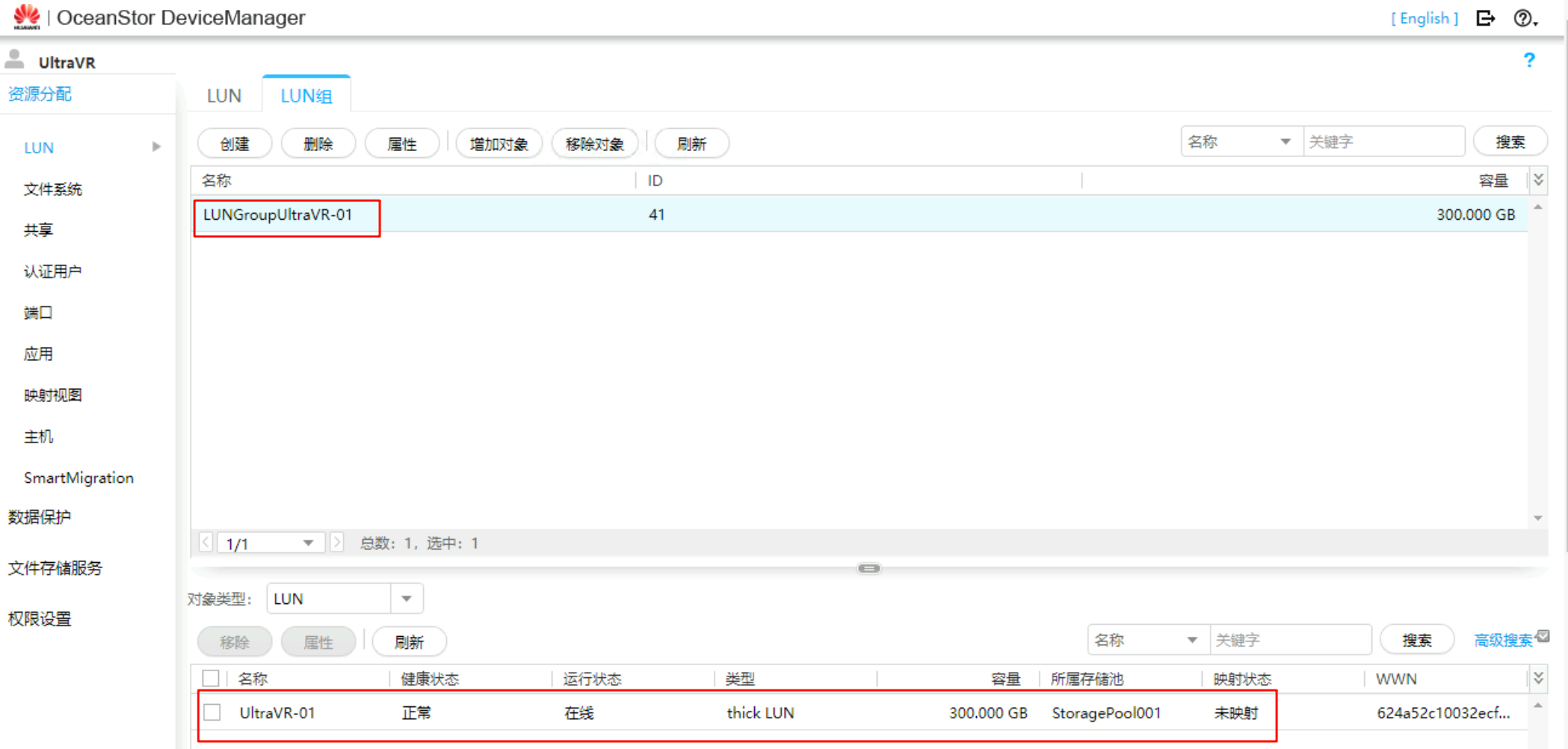
Task: Toggle the select-all checkbox in lower table
Action: pyautogui.click(x=211, y=678)
